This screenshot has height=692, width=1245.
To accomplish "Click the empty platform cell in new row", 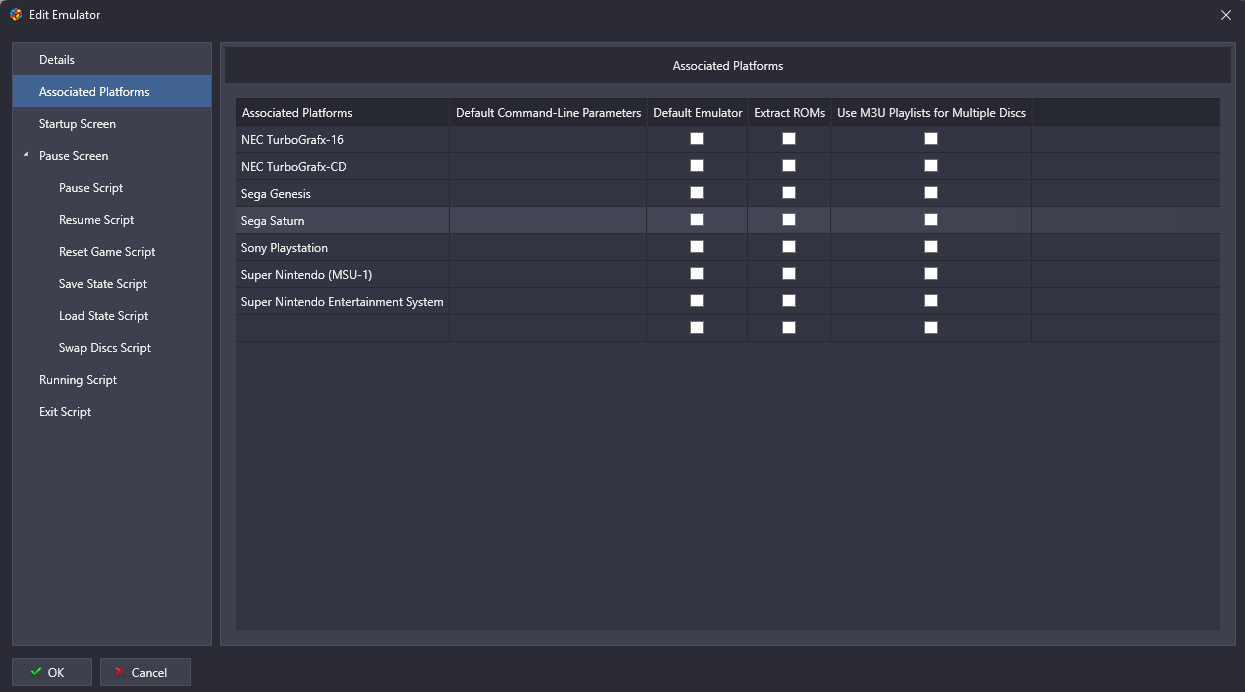I will click(343, 328).
